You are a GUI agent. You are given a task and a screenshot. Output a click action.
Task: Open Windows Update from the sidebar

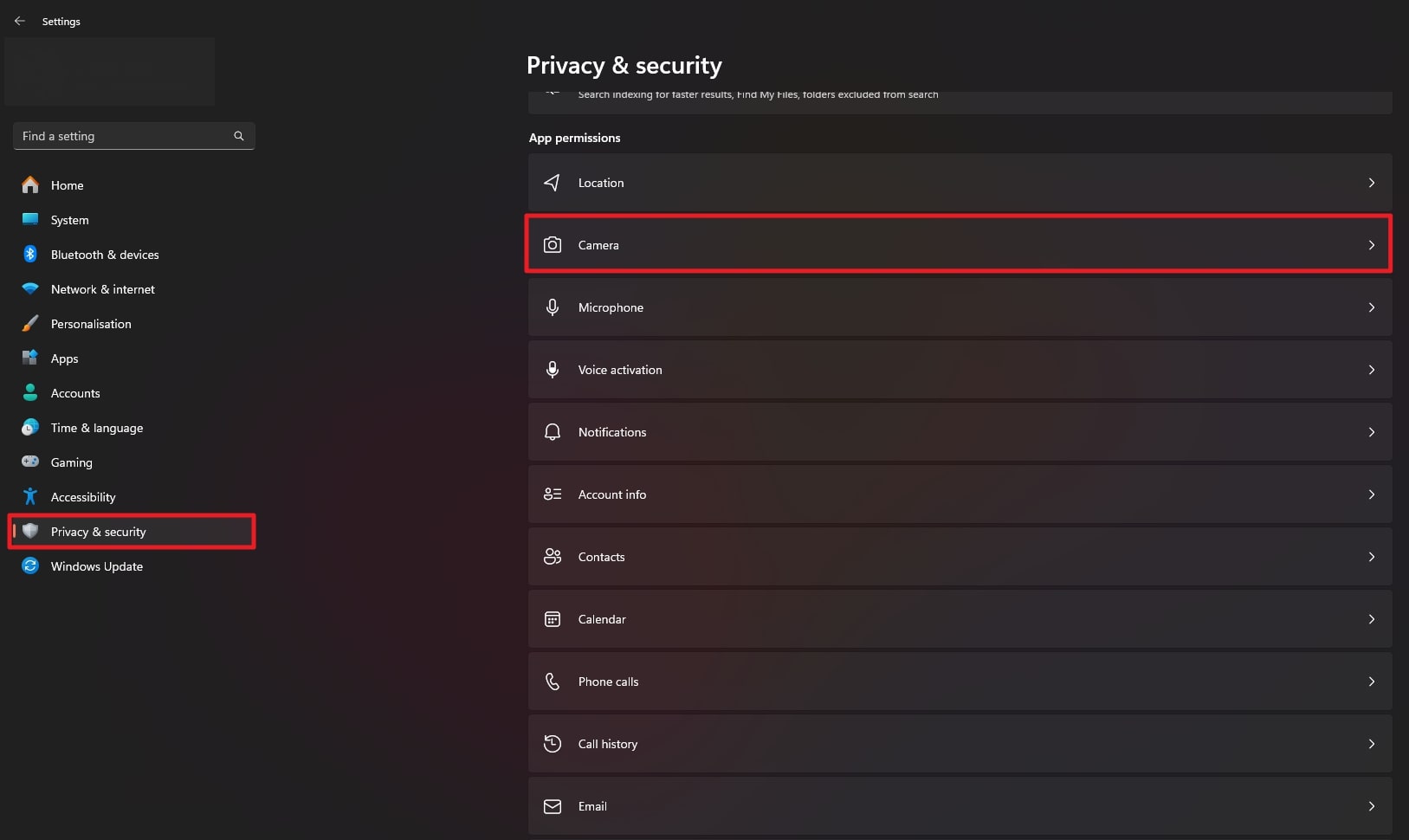pyautogui.click(x=96, y=565)
